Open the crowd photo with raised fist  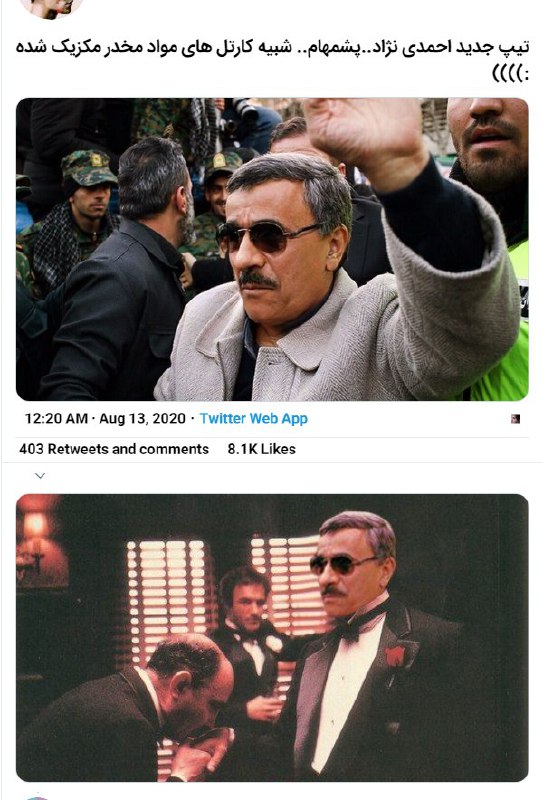(272, 249)
